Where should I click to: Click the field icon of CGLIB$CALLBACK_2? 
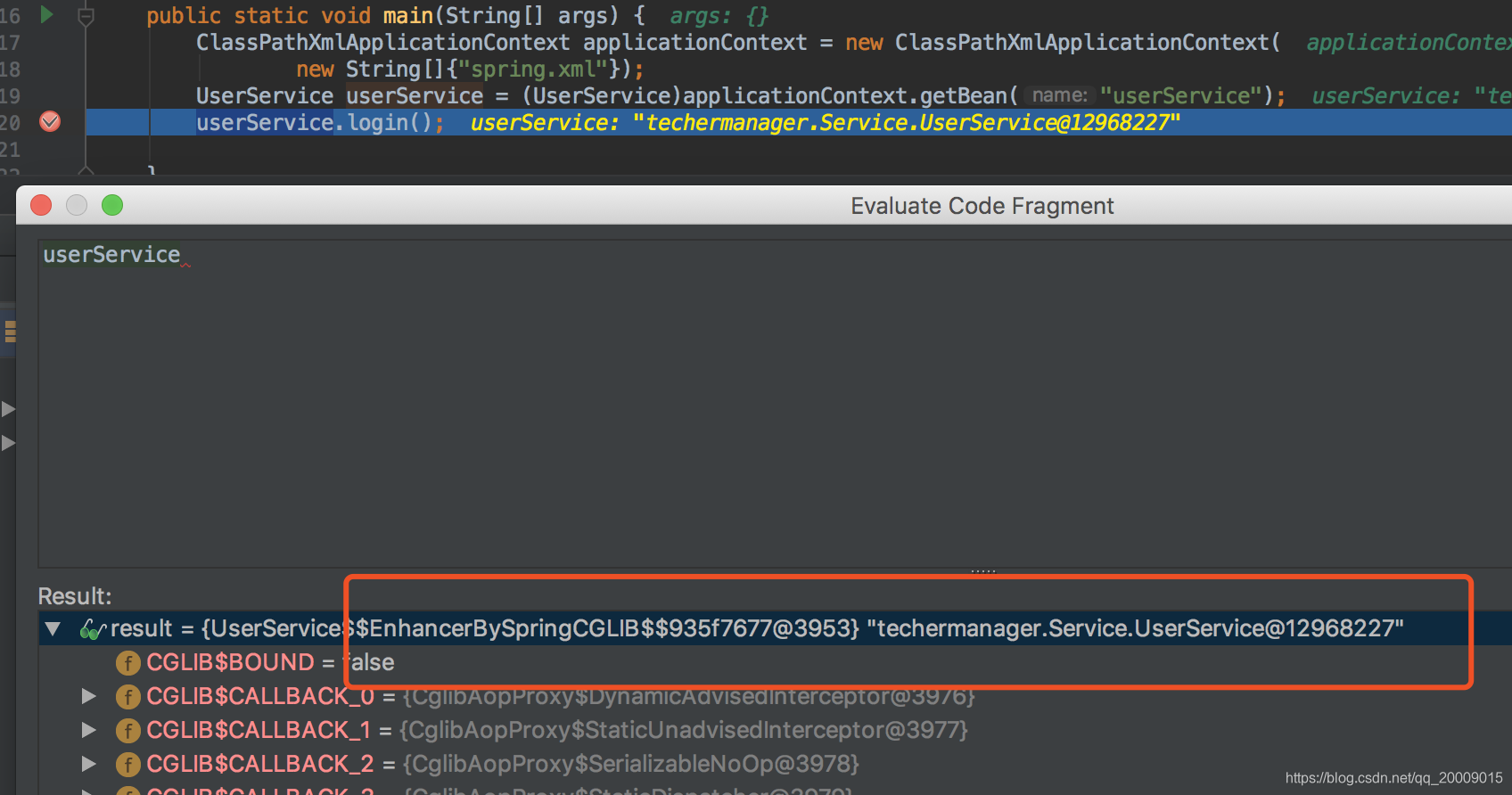click(128, 765)
